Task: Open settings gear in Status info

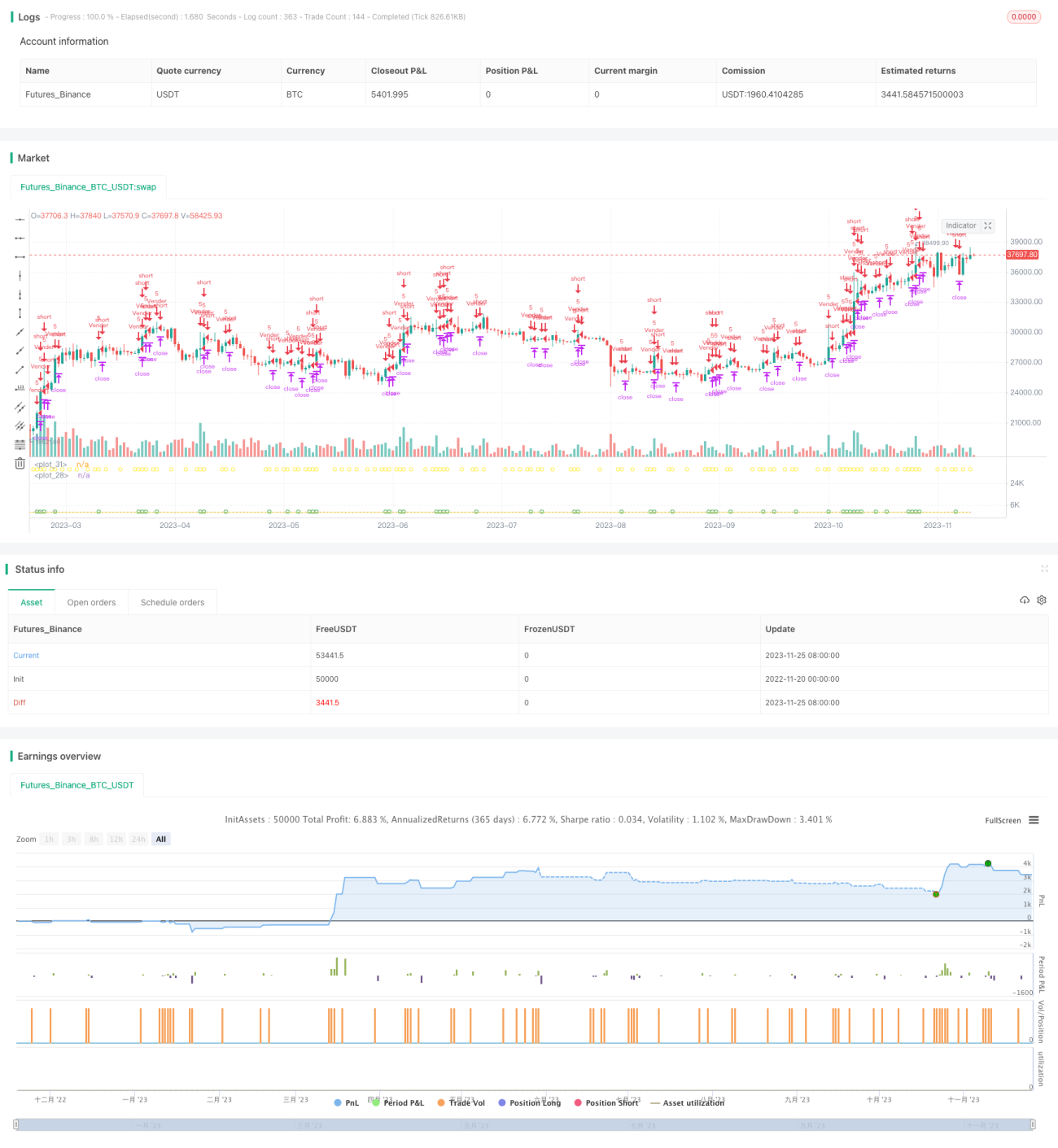Action: (1042, 600)
